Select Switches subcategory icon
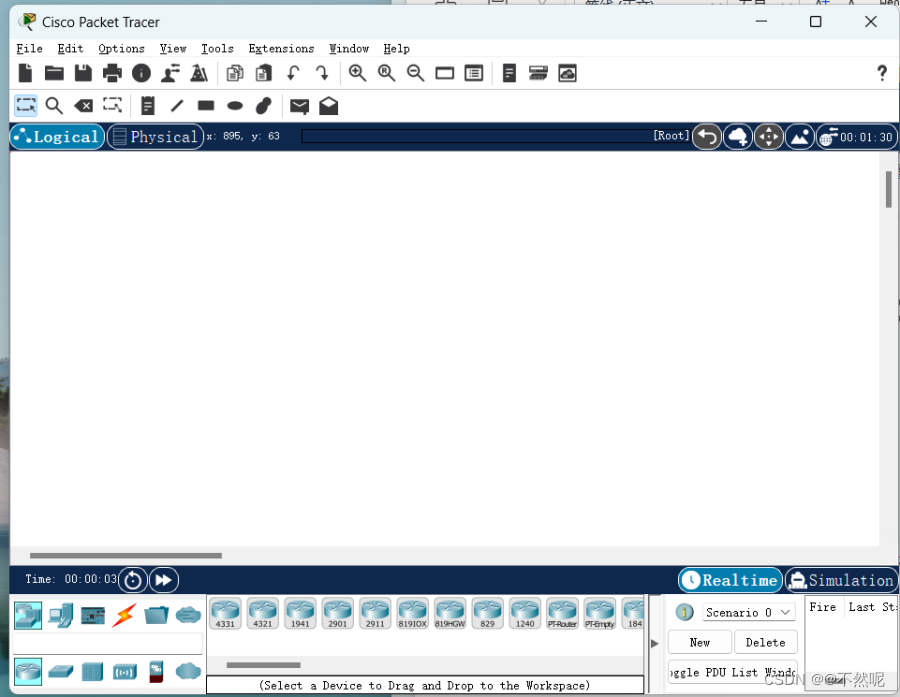 click(60, 671)
